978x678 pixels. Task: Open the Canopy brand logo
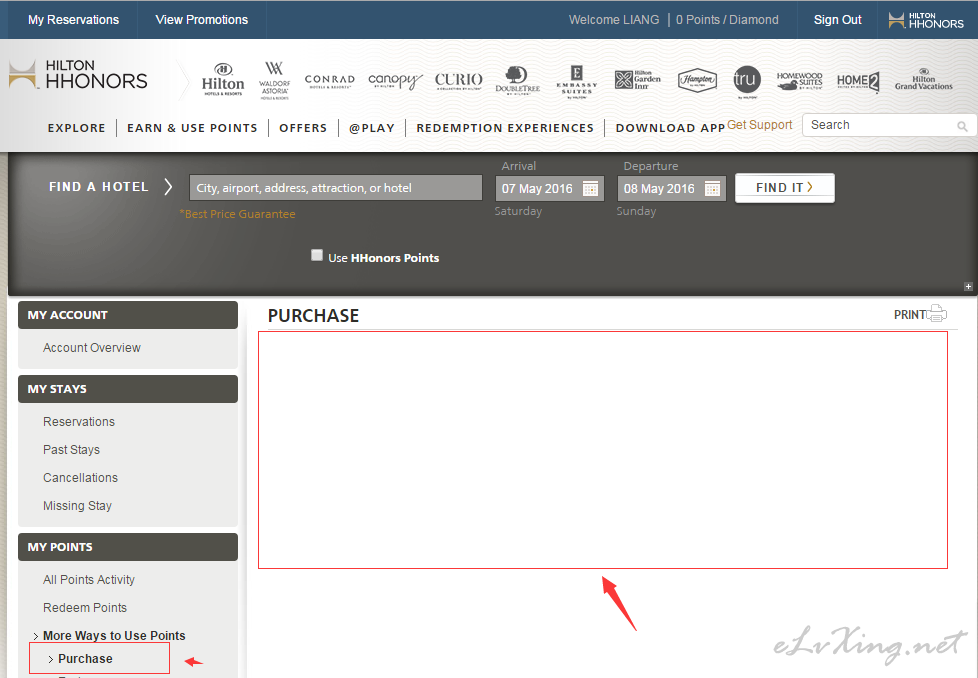tap(395, 81)
